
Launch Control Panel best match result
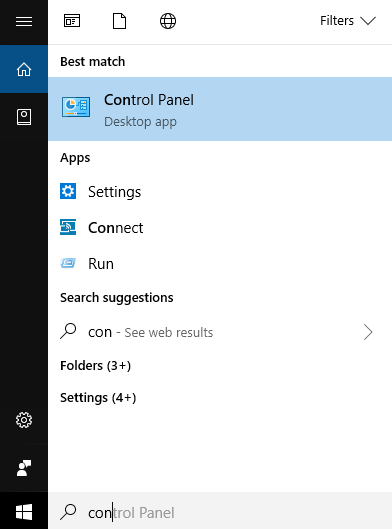(x=220, y=109)
